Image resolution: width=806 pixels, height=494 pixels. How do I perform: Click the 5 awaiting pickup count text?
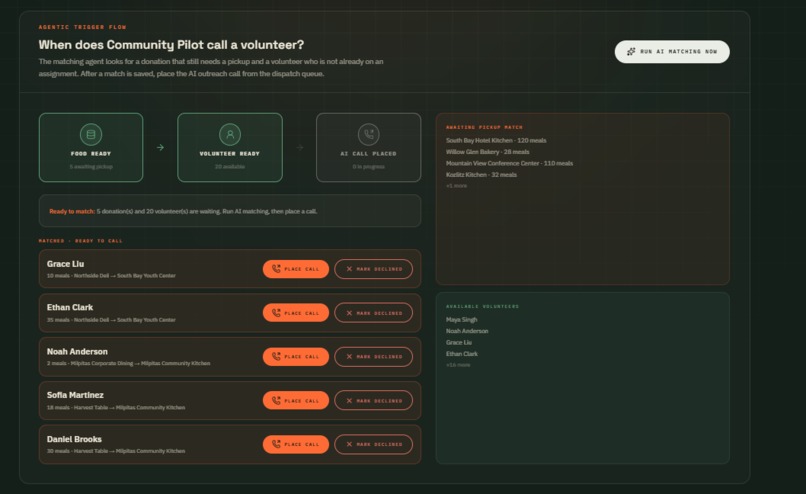pos(91,167)
